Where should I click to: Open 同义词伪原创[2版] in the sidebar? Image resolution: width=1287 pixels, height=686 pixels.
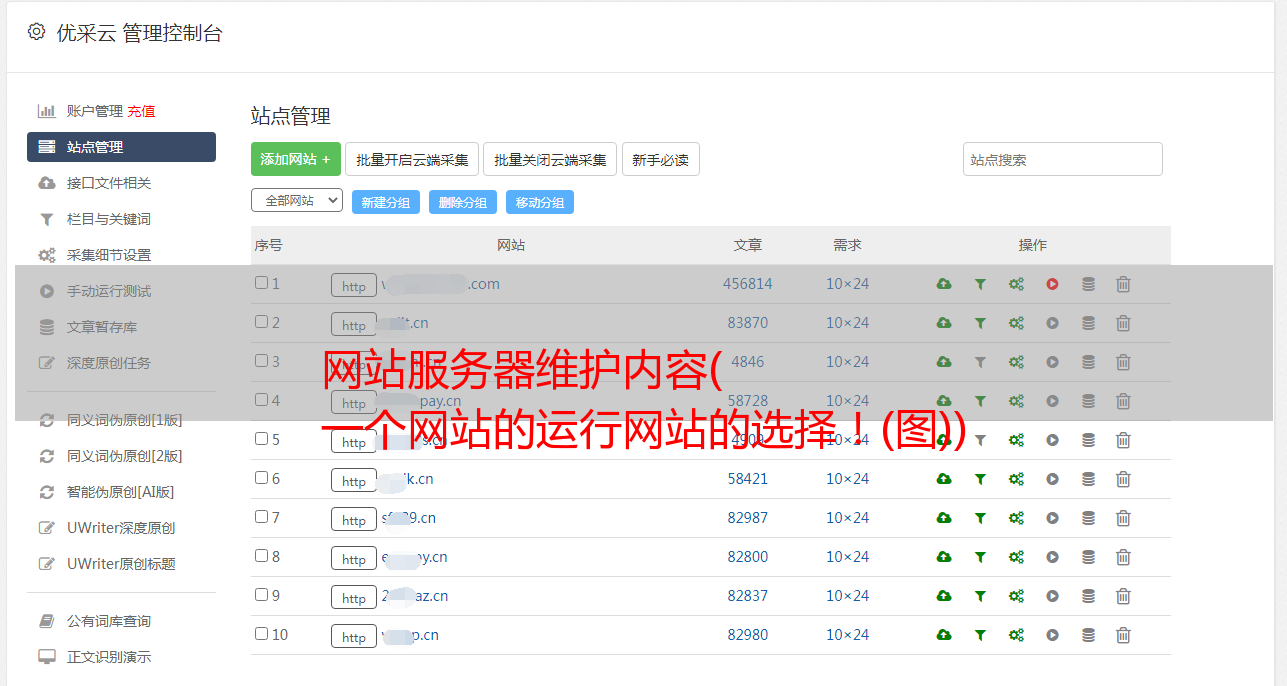(125, 456)
